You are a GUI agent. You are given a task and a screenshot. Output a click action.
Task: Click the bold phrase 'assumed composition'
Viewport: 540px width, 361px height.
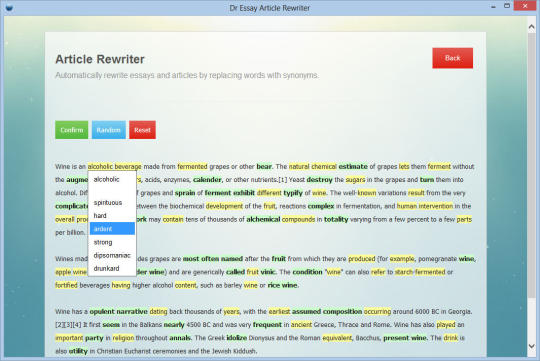tap(327, 311)
